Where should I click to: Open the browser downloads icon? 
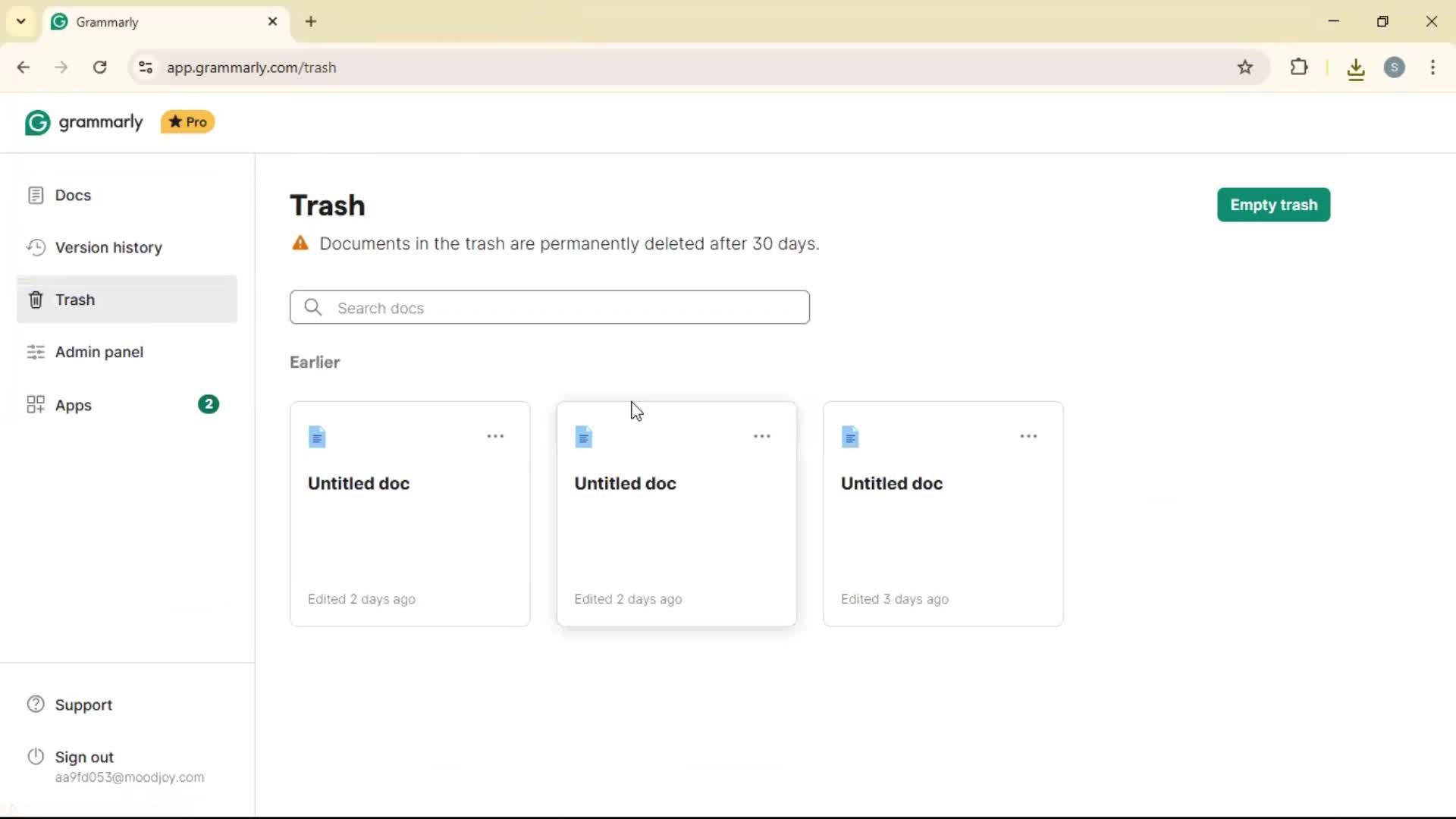coord(1356,69)
